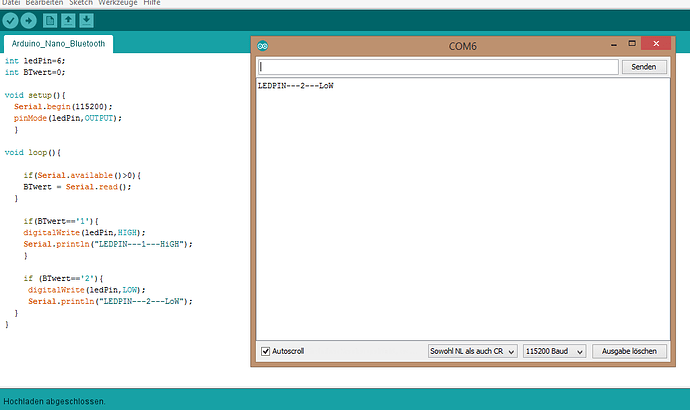Focus the serial monitor send input field
The height and width of the screenshot is (410, 690).
pyautogui.click(x=438, y=67)
